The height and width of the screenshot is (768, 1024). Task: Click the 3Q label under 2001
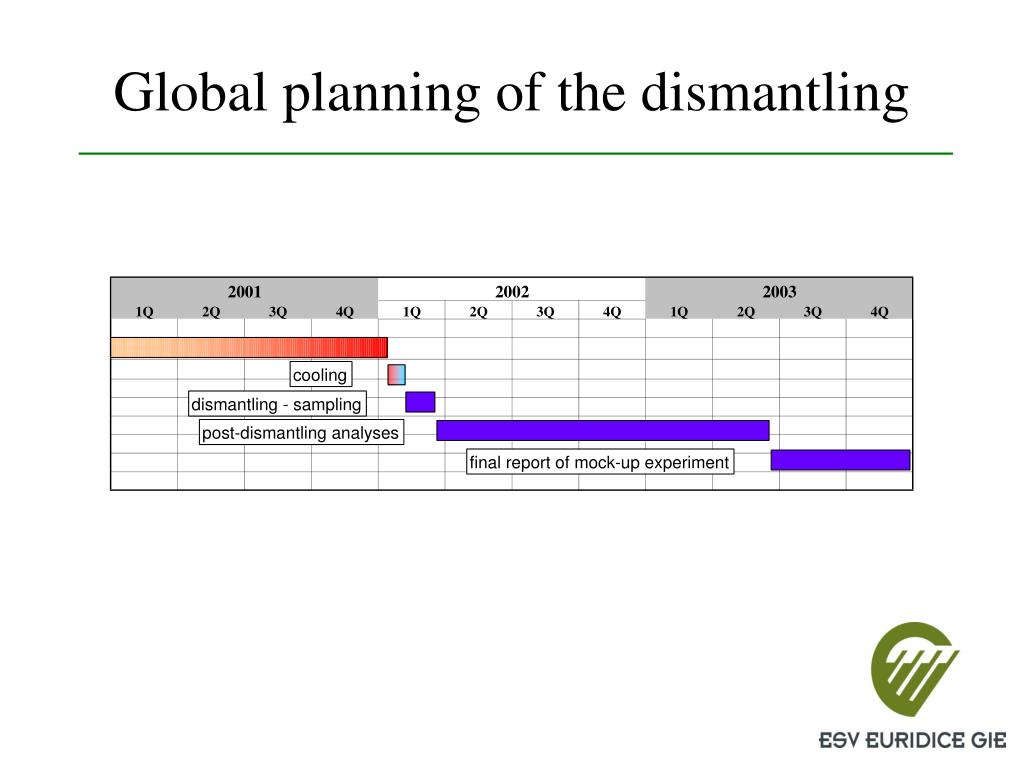[x=278, y=312]
